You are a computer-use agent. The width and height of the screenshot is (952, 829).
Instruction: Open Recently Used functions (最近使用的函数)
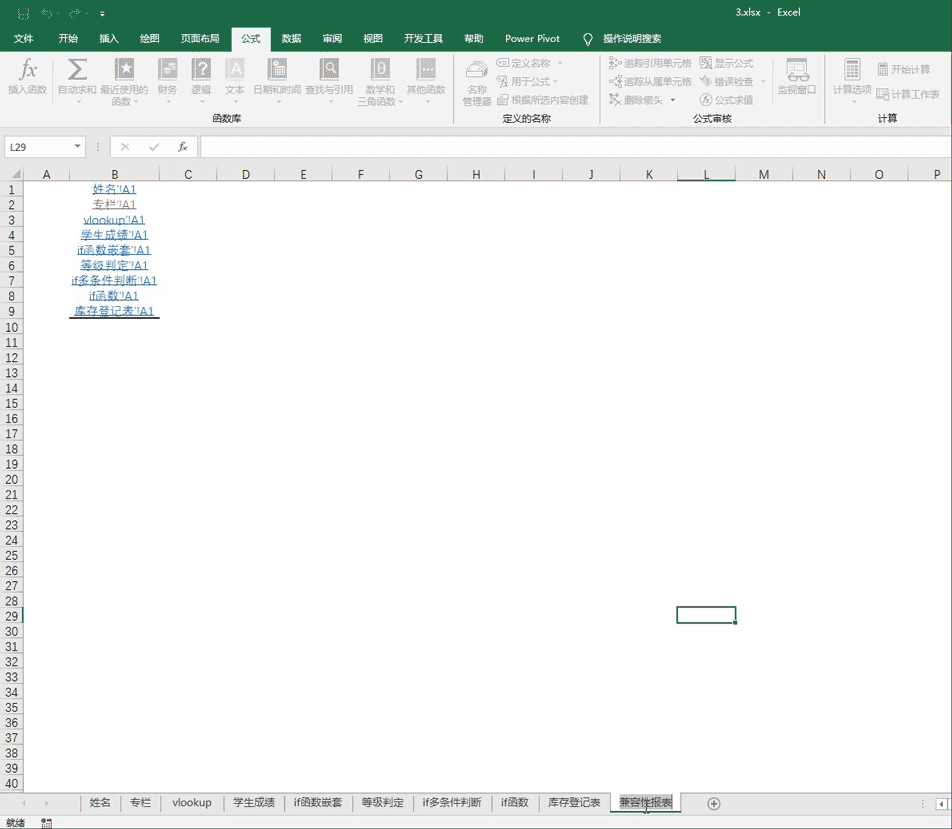(x=124, y=81)
